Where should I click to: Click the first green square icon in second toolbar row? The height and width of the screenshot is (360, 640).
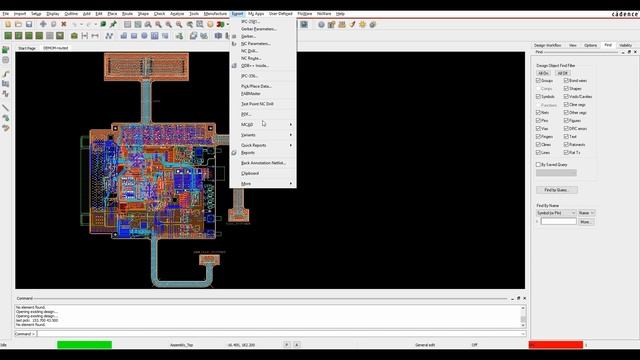coord(8,36)
